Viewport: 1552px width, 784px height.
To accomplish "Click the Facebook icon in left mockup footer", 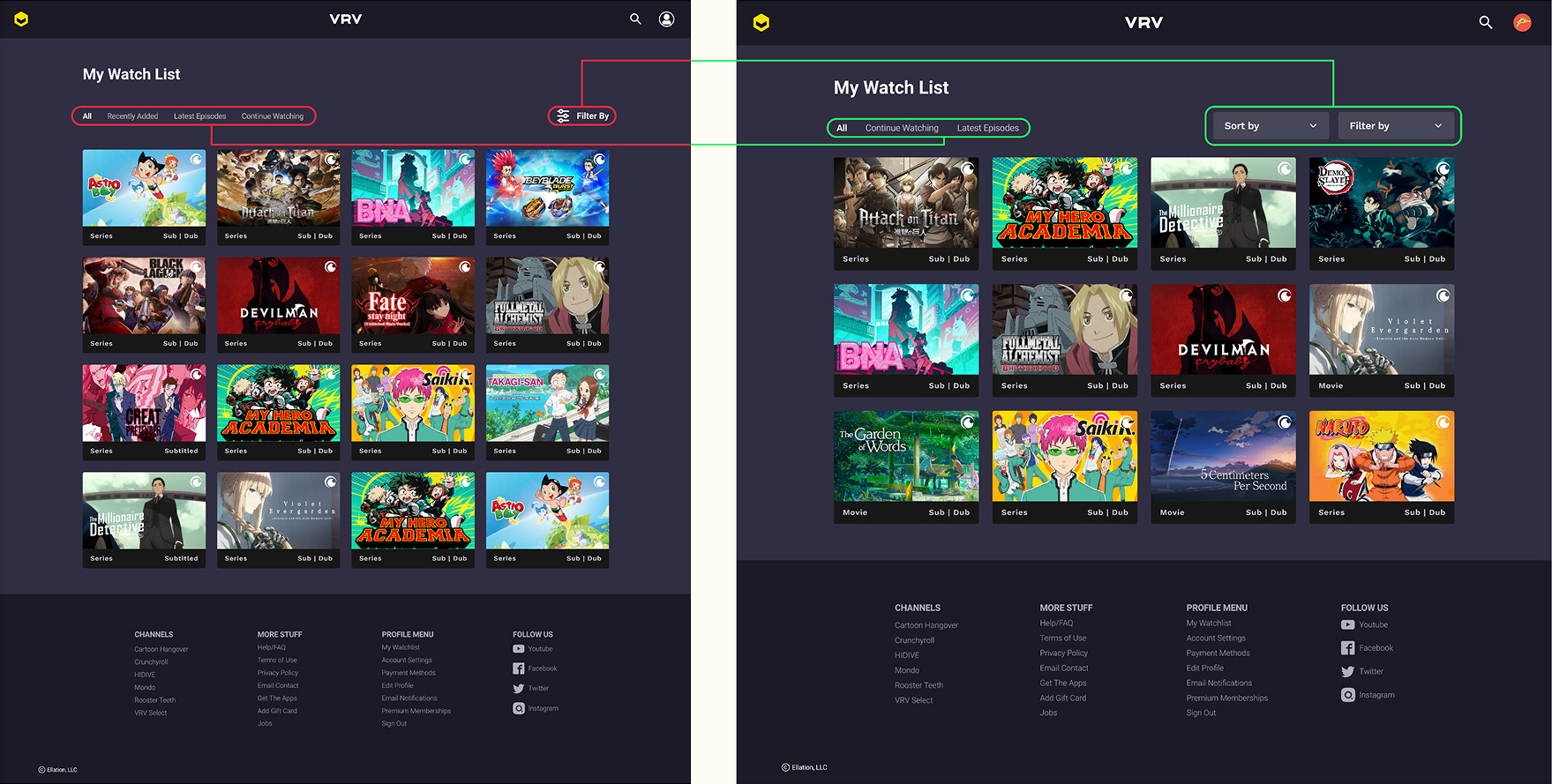I will click(519, 668).
